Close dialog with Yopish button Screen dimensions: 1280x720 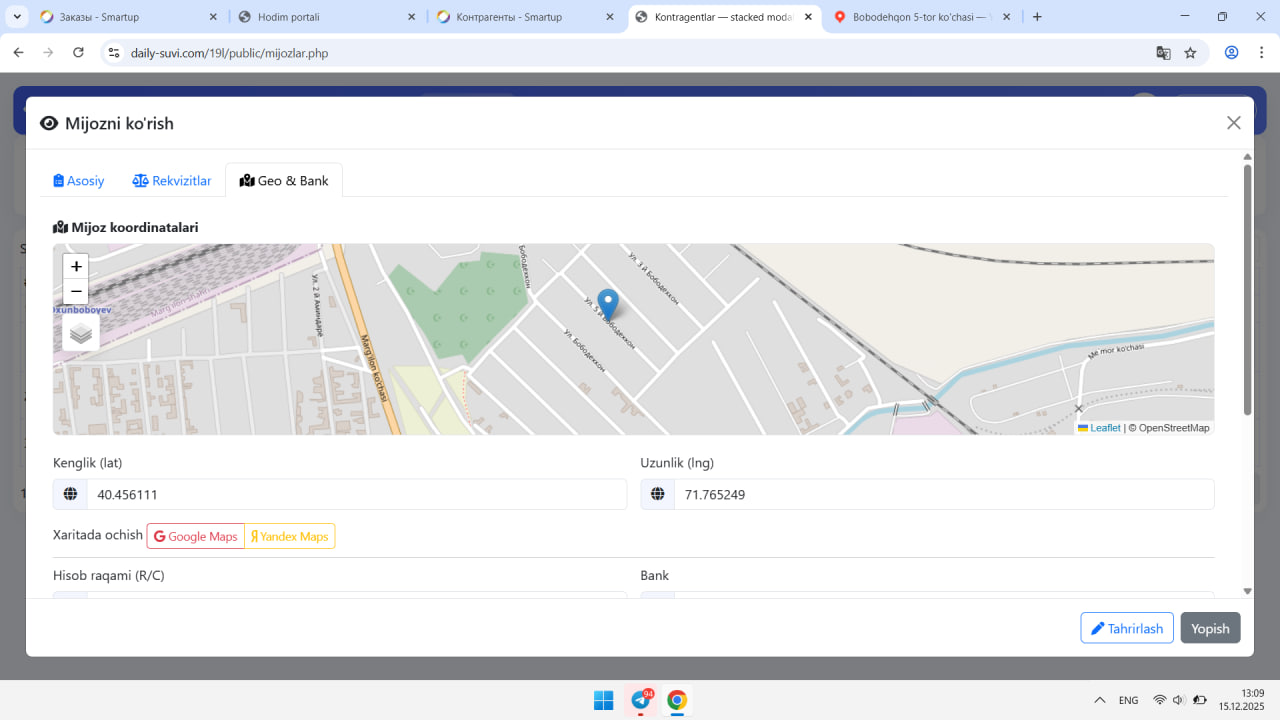click(1210, 628)
